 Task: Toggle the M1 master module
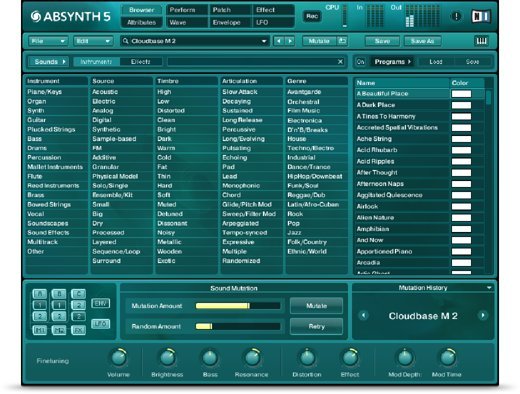click(40, 330)
